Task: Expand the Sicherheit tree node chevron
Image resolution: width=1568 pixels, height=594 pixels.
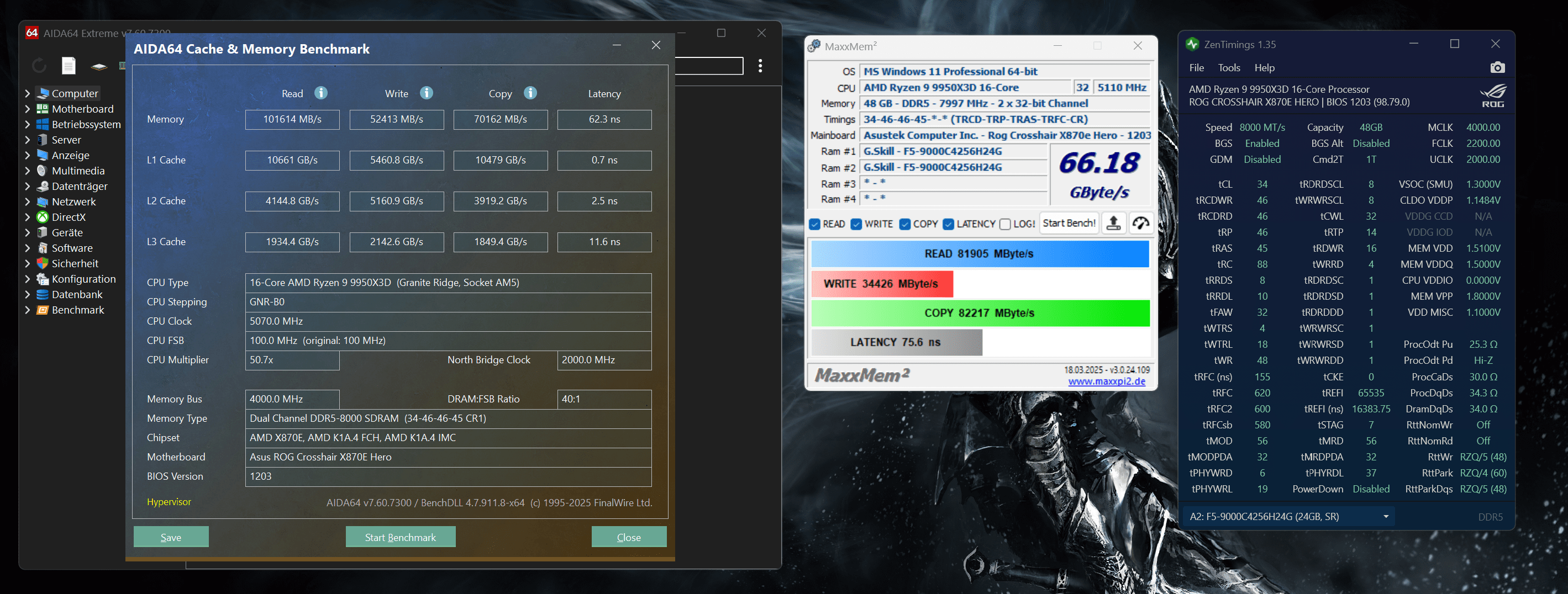Action: (x=28, y=264)
